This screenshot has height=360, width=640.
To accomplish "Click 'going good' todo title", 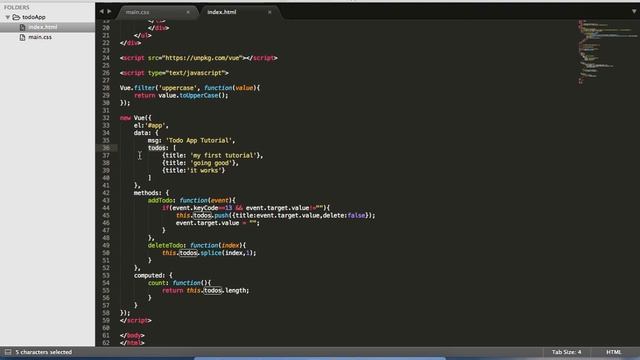I will [x=212, y=163].
